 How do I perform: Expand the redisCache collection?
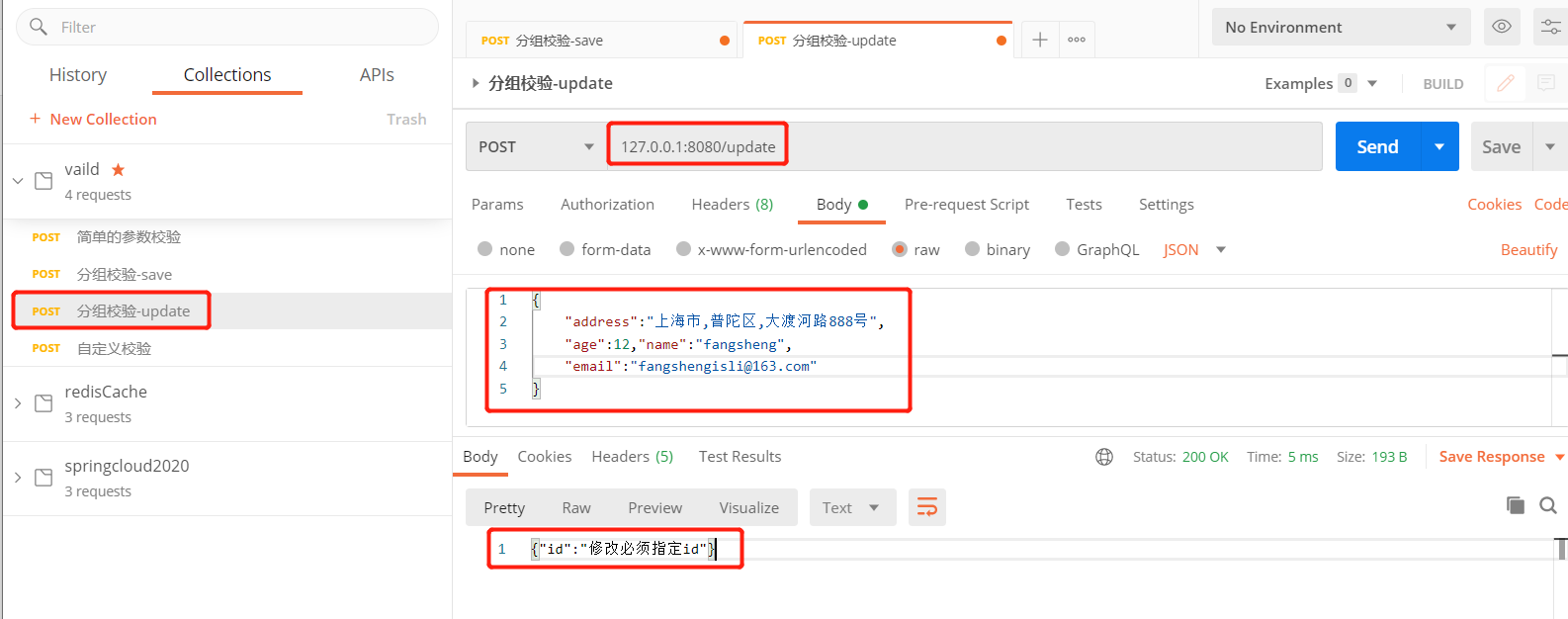coord(18,403)
